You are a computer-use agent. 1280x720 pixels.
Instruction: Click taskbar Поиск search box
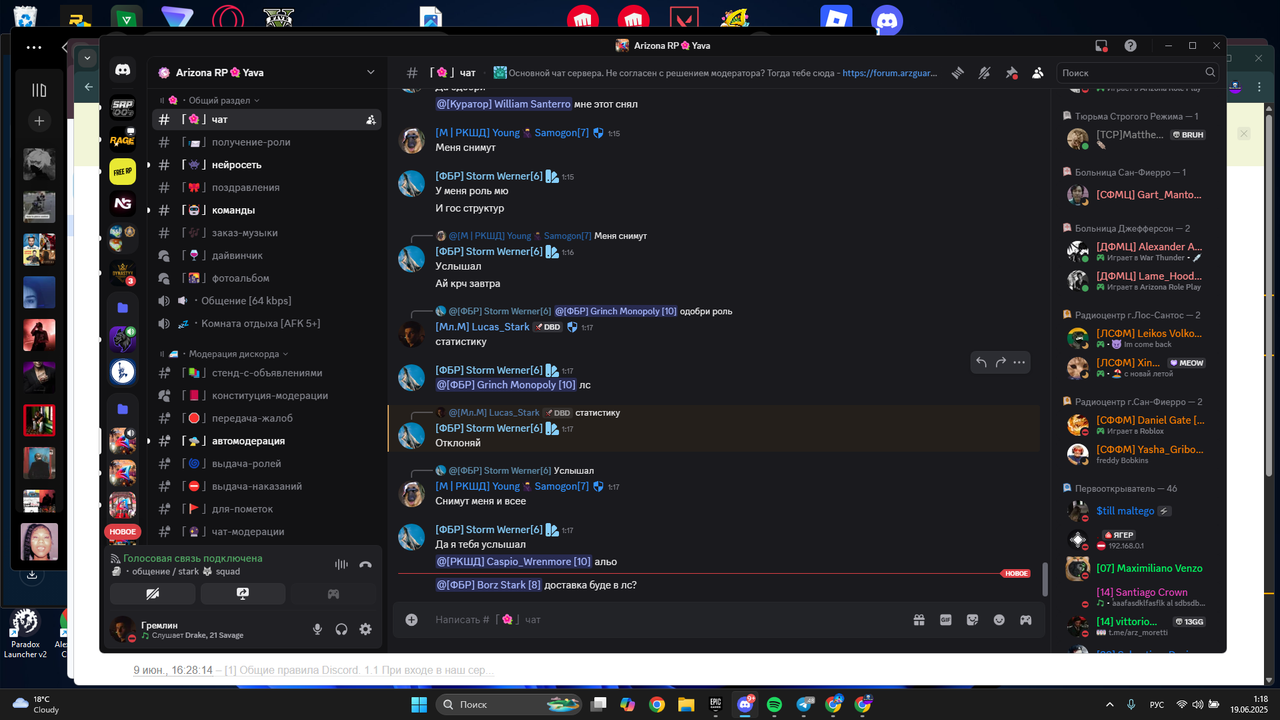(510, 705)
